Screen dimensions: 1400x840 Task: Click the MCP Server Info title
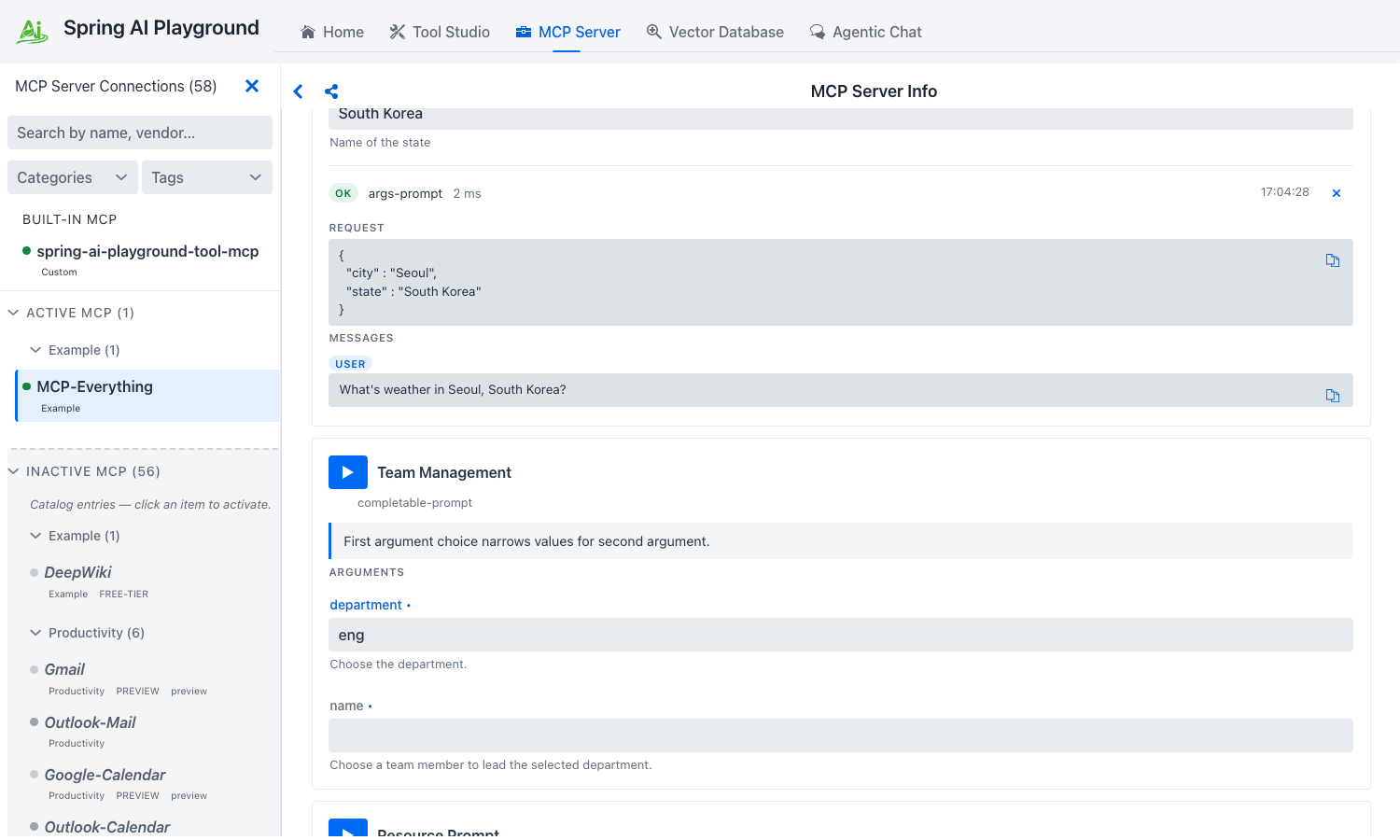(x=874, y=91)
